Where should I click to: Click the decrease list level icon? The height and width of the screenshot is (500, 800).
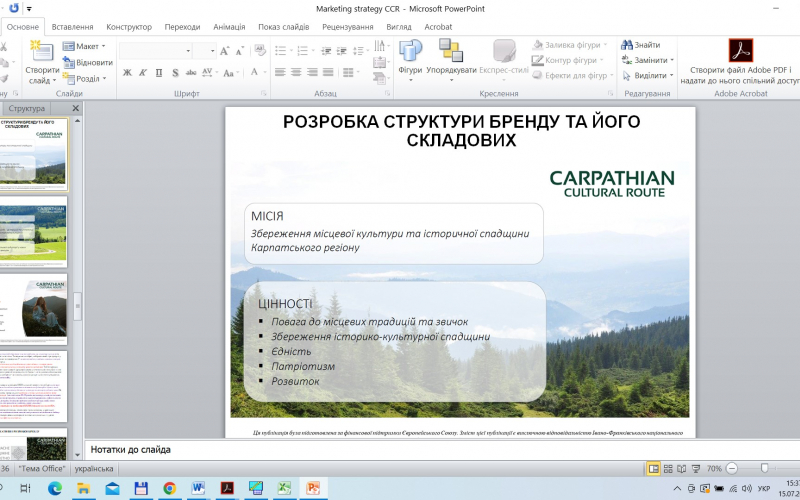point(326,51)
